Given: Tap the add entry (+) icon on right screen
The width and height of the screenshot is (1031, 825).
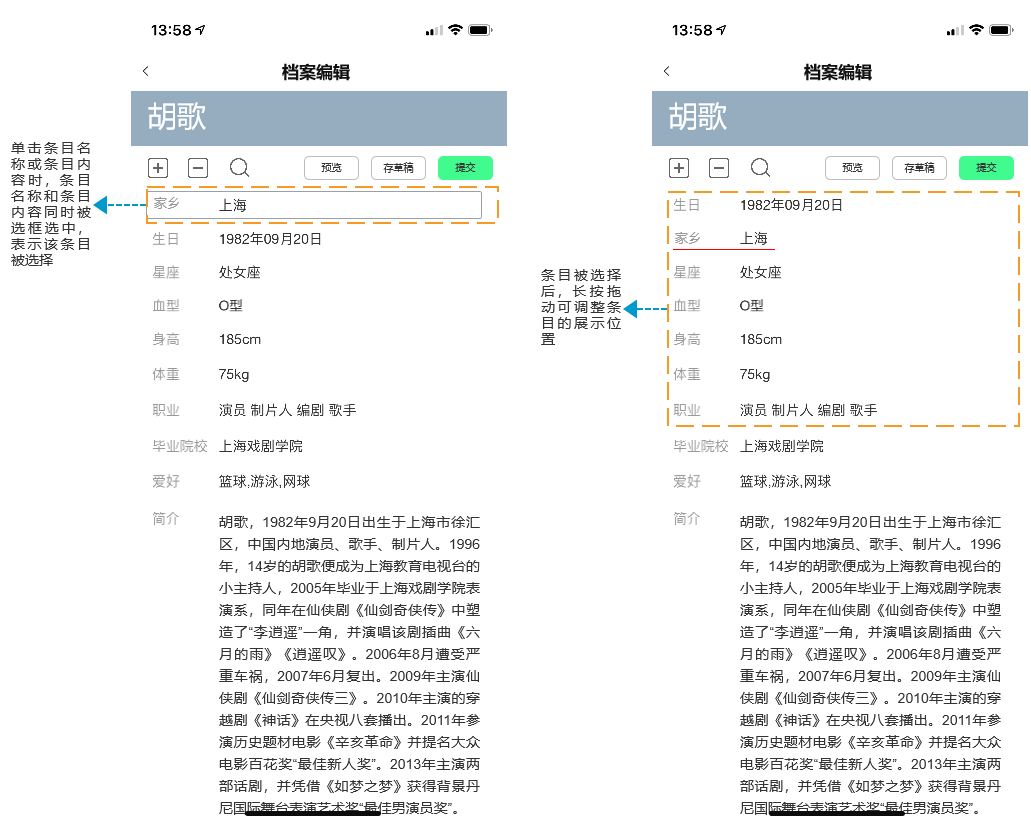Looking at the screenshot, I should click(x=679, y=168).
